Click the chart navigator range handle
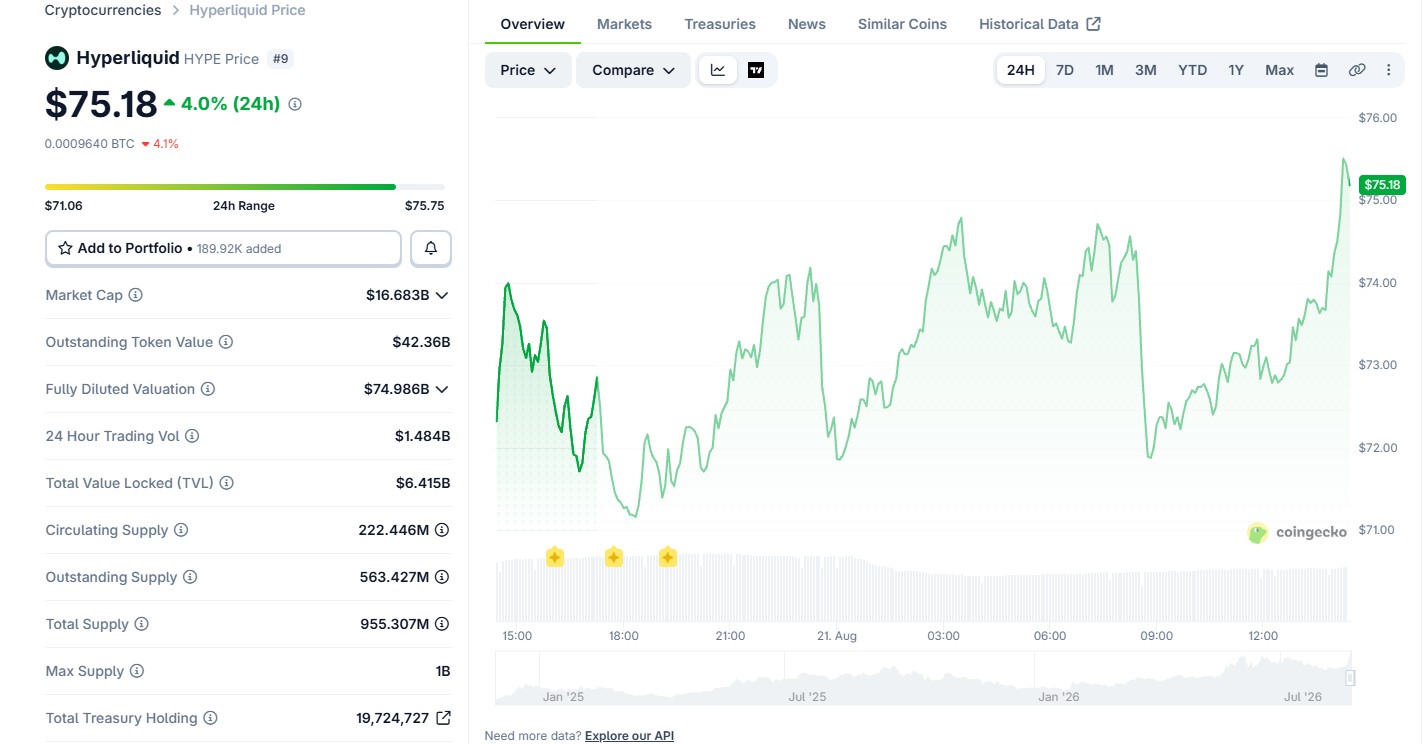The height and width of the screenshot is (744, 1423). pos(1350,678)
